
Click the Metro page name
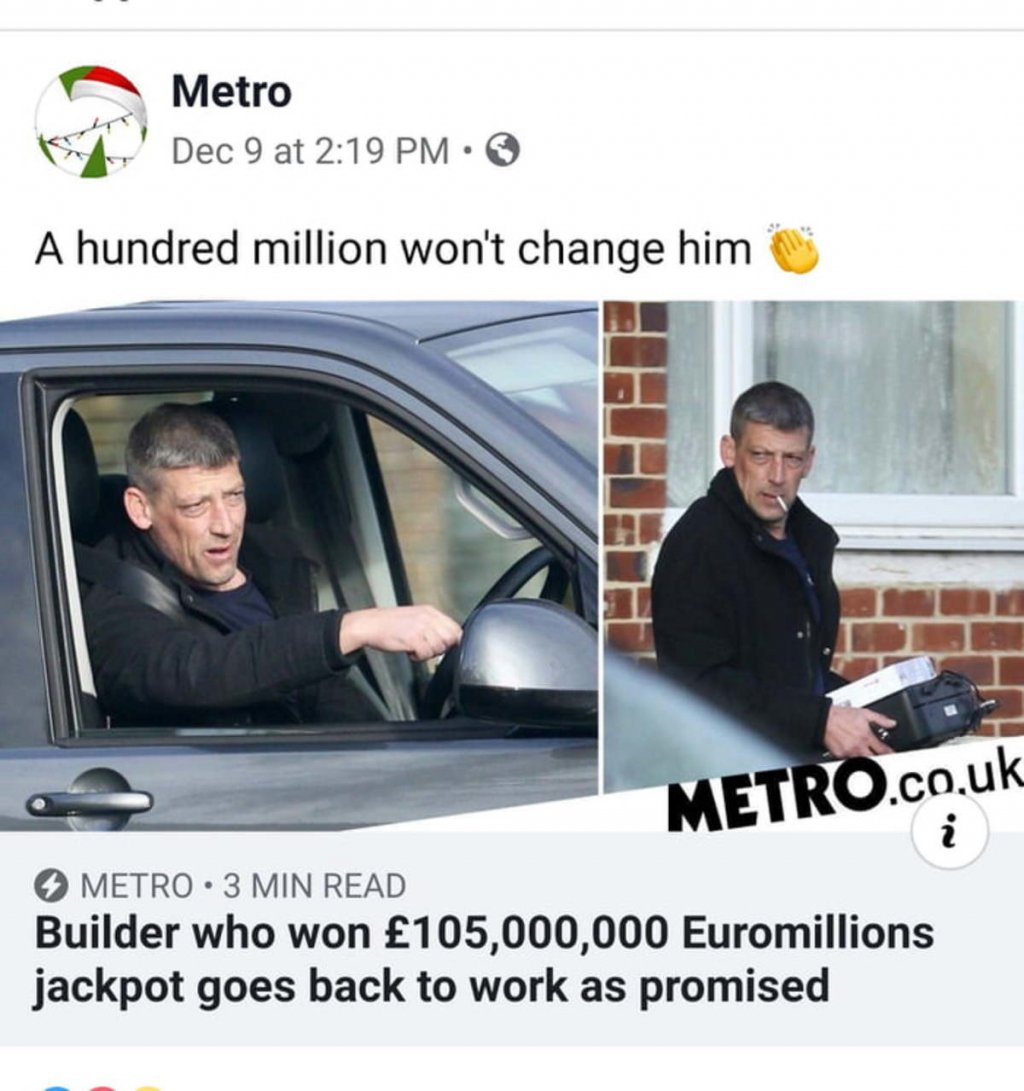pos(231,91)
